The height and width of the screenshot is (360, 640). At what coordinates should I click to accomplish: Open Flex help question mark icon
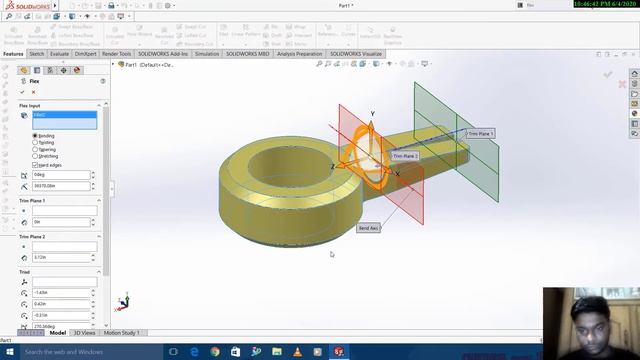point(103,81)
